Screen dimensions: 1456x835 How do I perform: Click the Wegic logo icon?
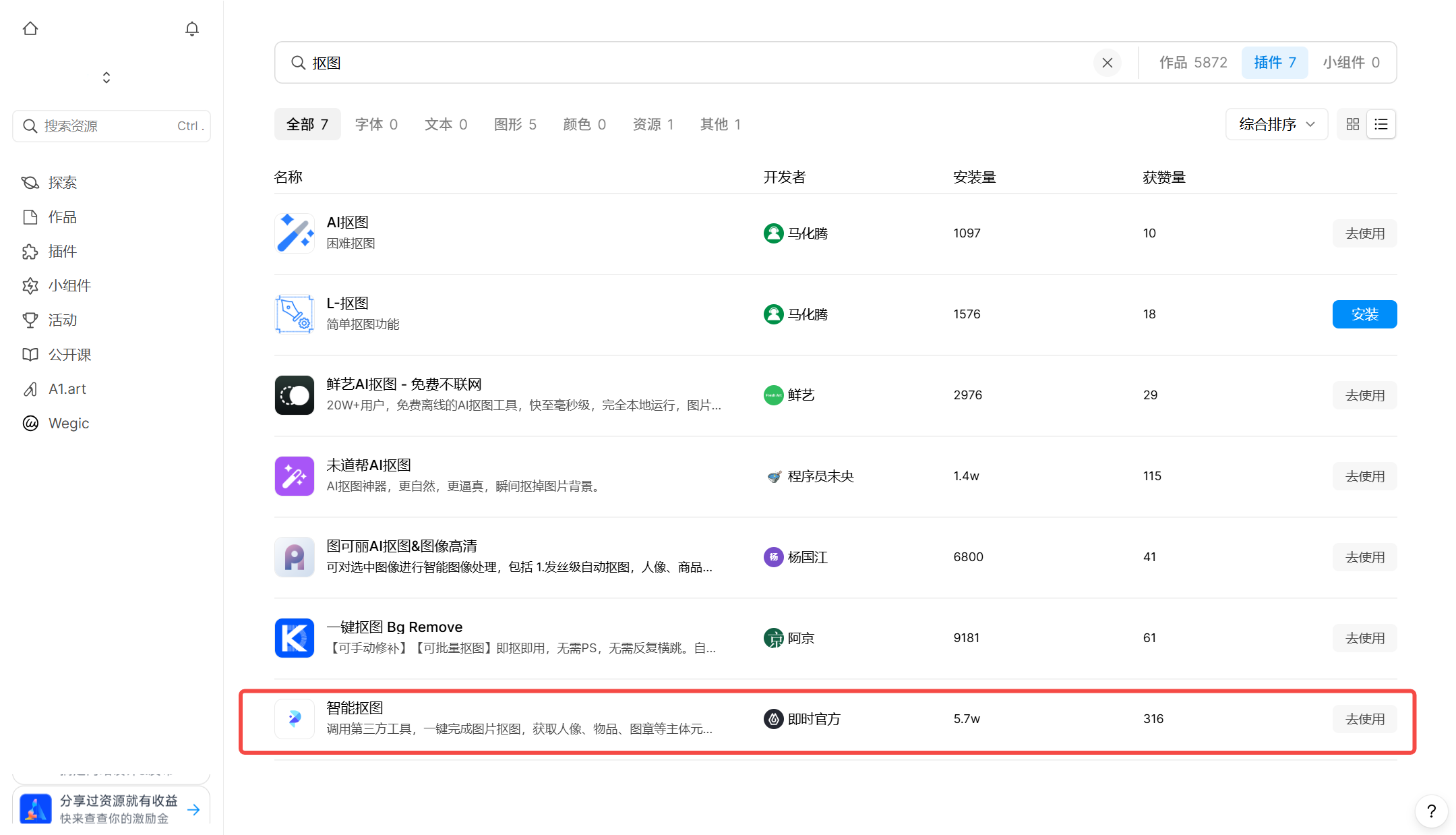tap(30, 424)
